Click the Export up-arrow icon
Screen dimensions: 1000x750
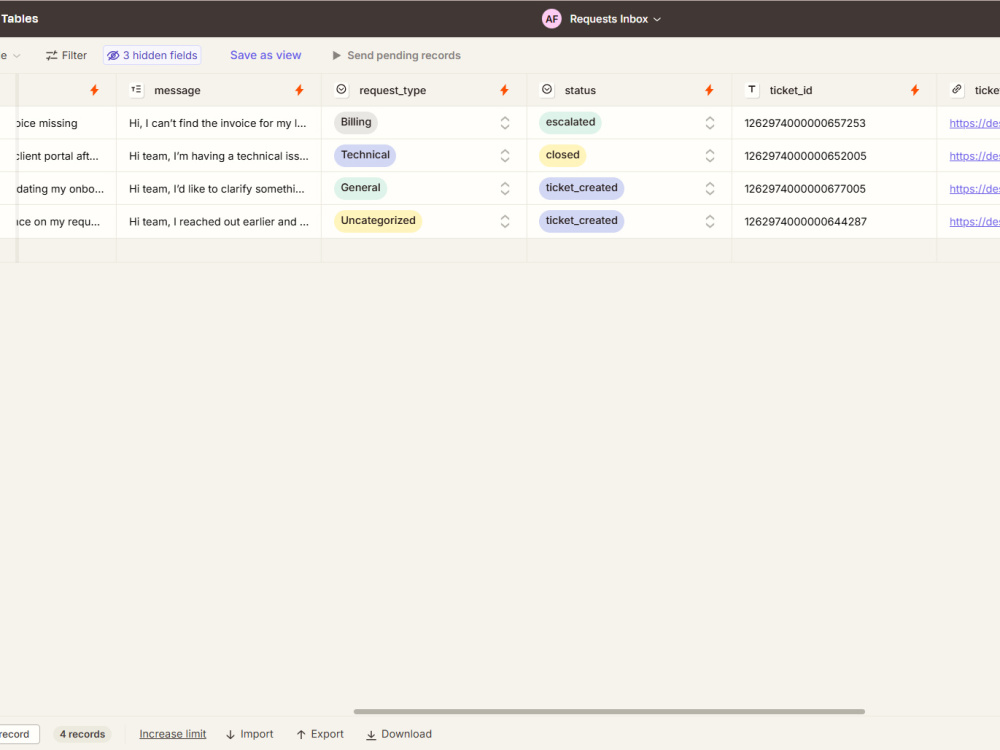[301, 735]
